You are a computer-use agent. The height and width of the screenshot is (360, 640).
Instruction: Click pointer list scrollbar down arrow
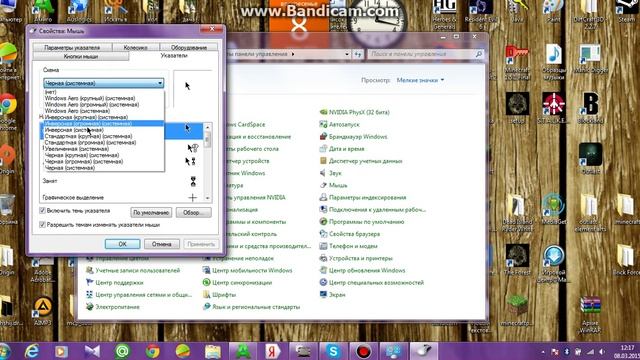[207, 198]
